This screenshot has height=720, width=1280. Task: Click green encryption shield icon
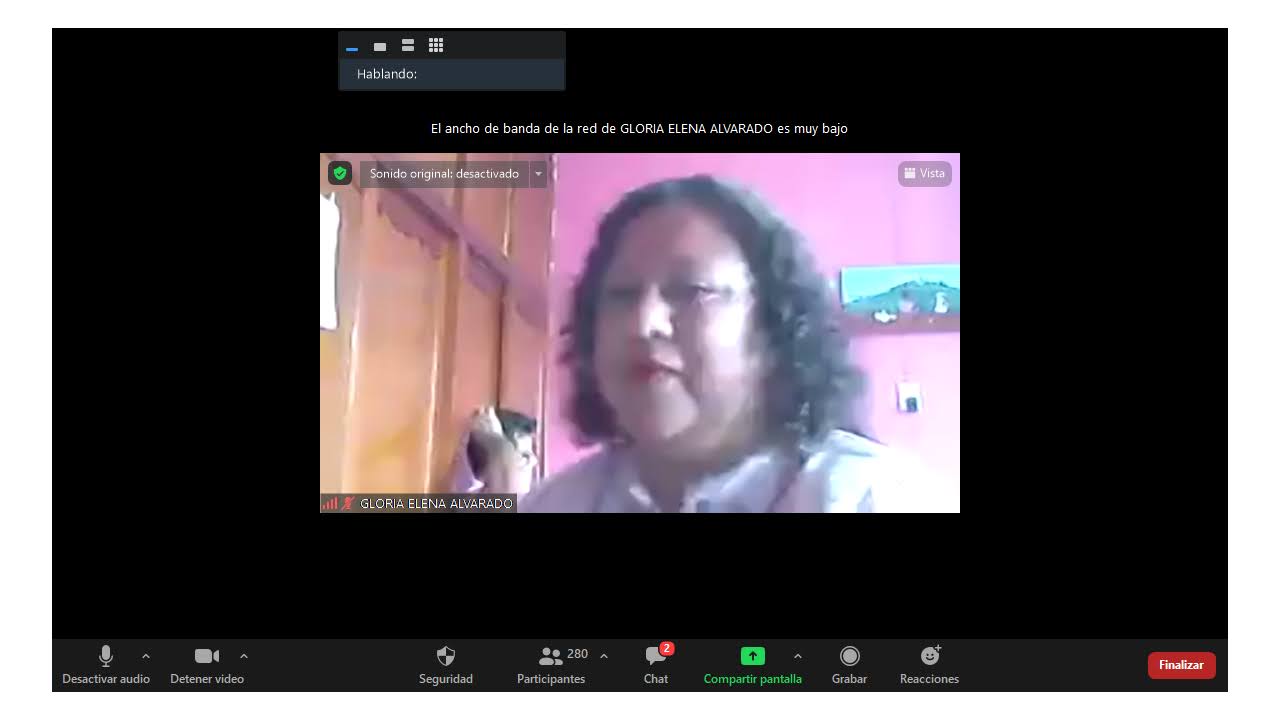(x=340, y=174)
